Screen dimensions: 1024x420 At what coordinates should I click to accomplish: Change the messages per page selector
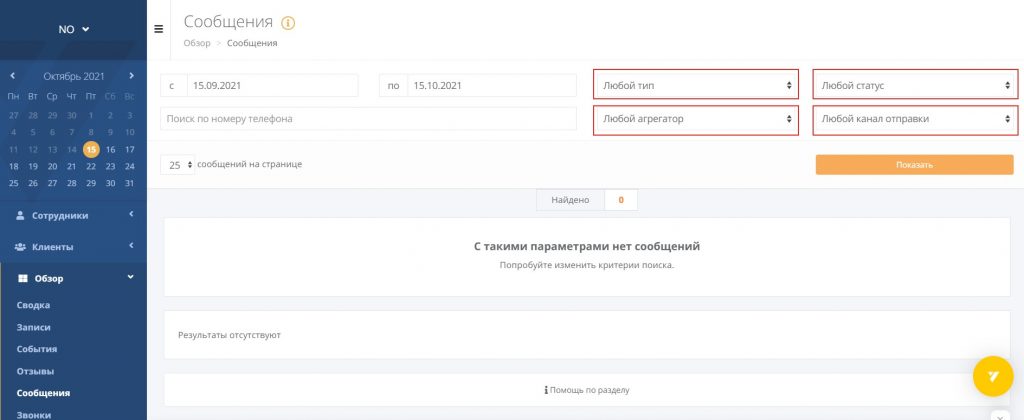tap(178, 165)
